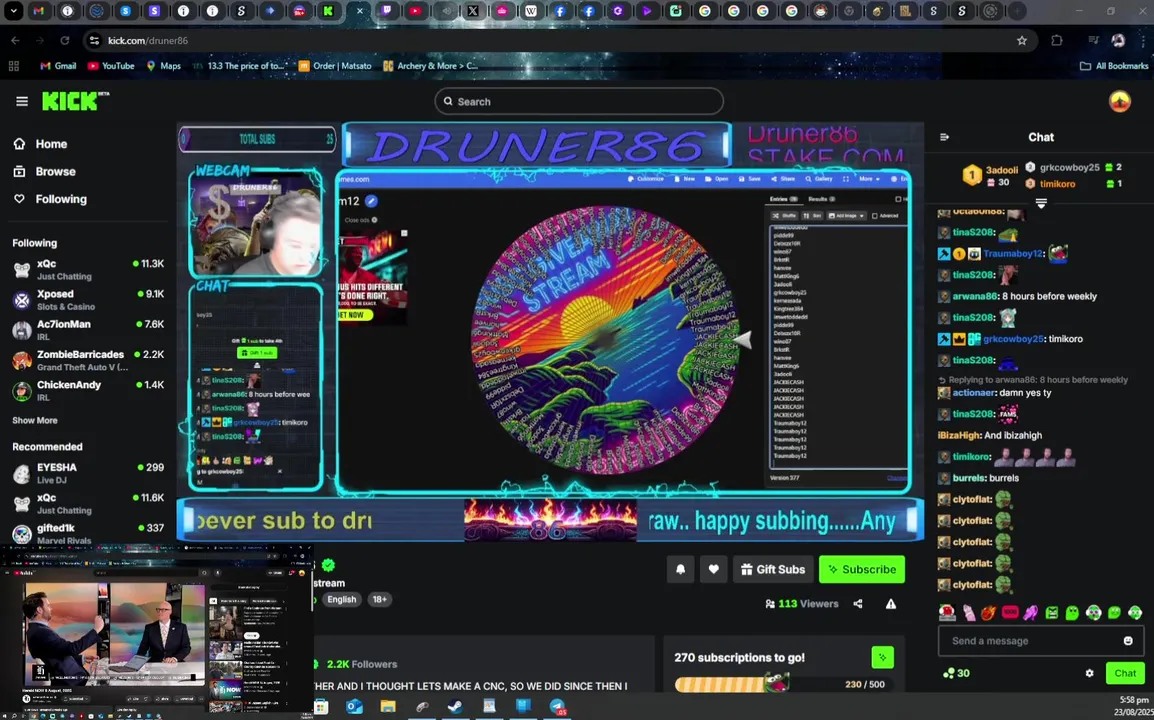
Task: Open Telegram from the taskbar
Action: tap(557, 707)
